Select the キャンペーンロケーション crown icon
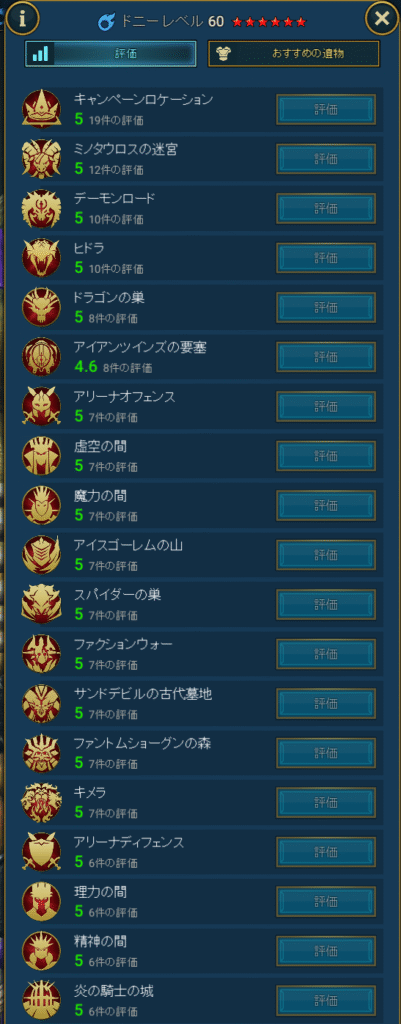Viewport: 401px width, 1024px height. 42,109
